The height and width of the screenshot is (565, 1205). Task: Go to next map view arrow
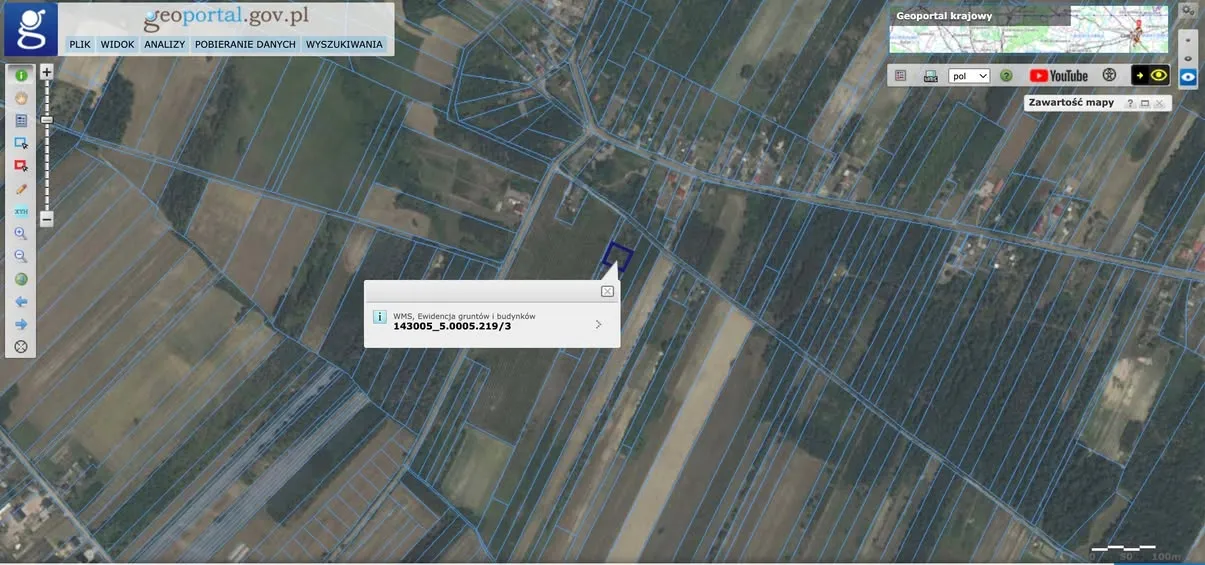pyautogui.click(x=20, y=324)
